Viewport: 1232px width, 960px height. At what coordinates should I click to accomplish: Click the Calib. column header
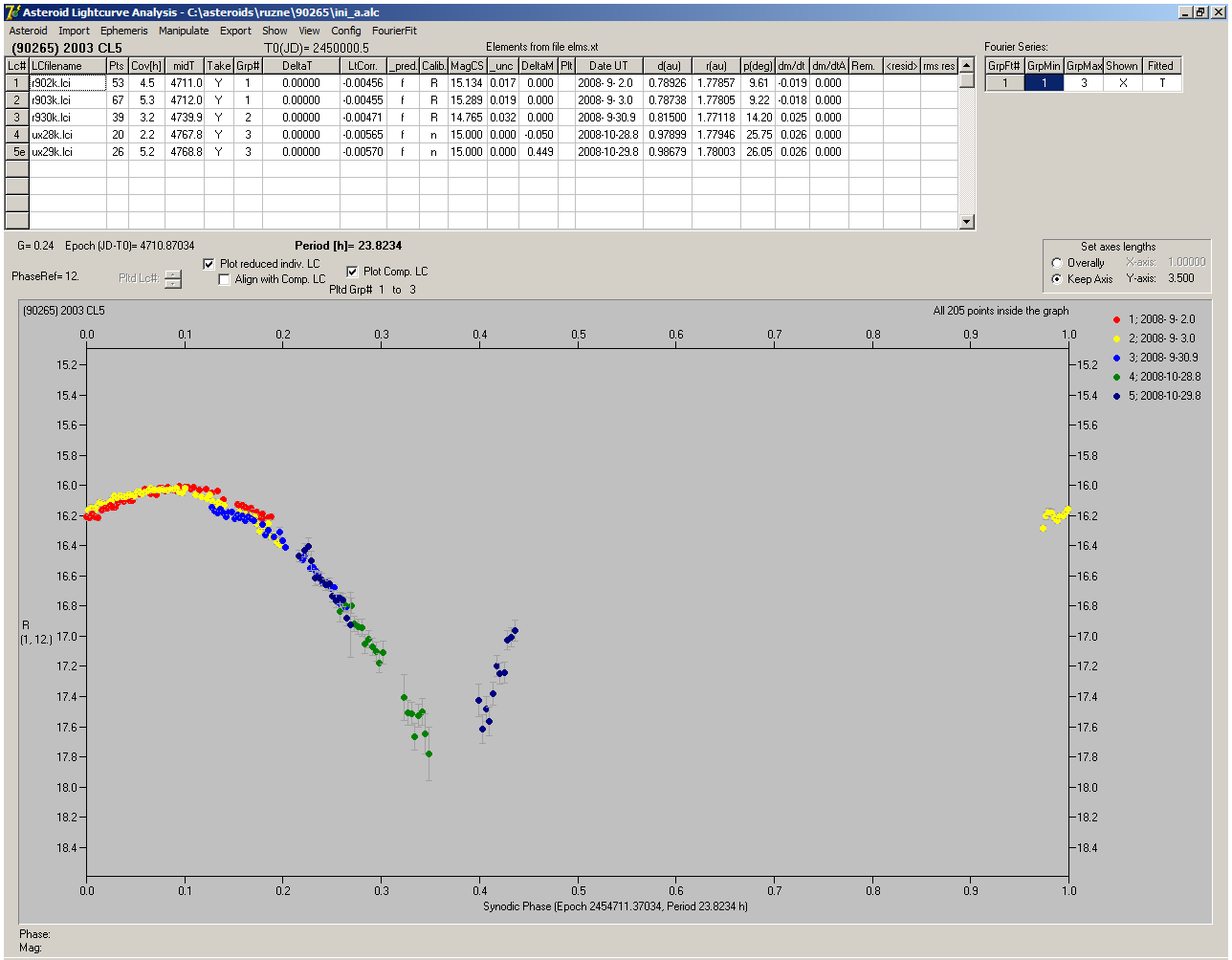[x=433, y=66]
